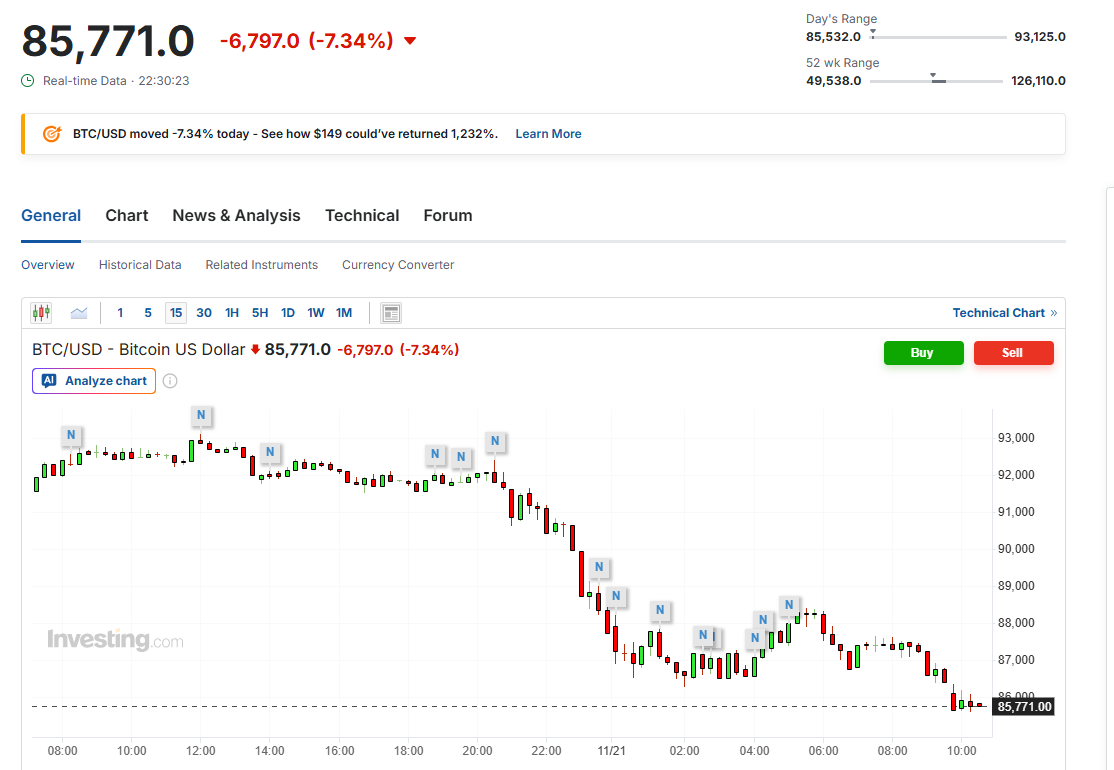Click the 52 wk Range slider bar

coord(937,81)
